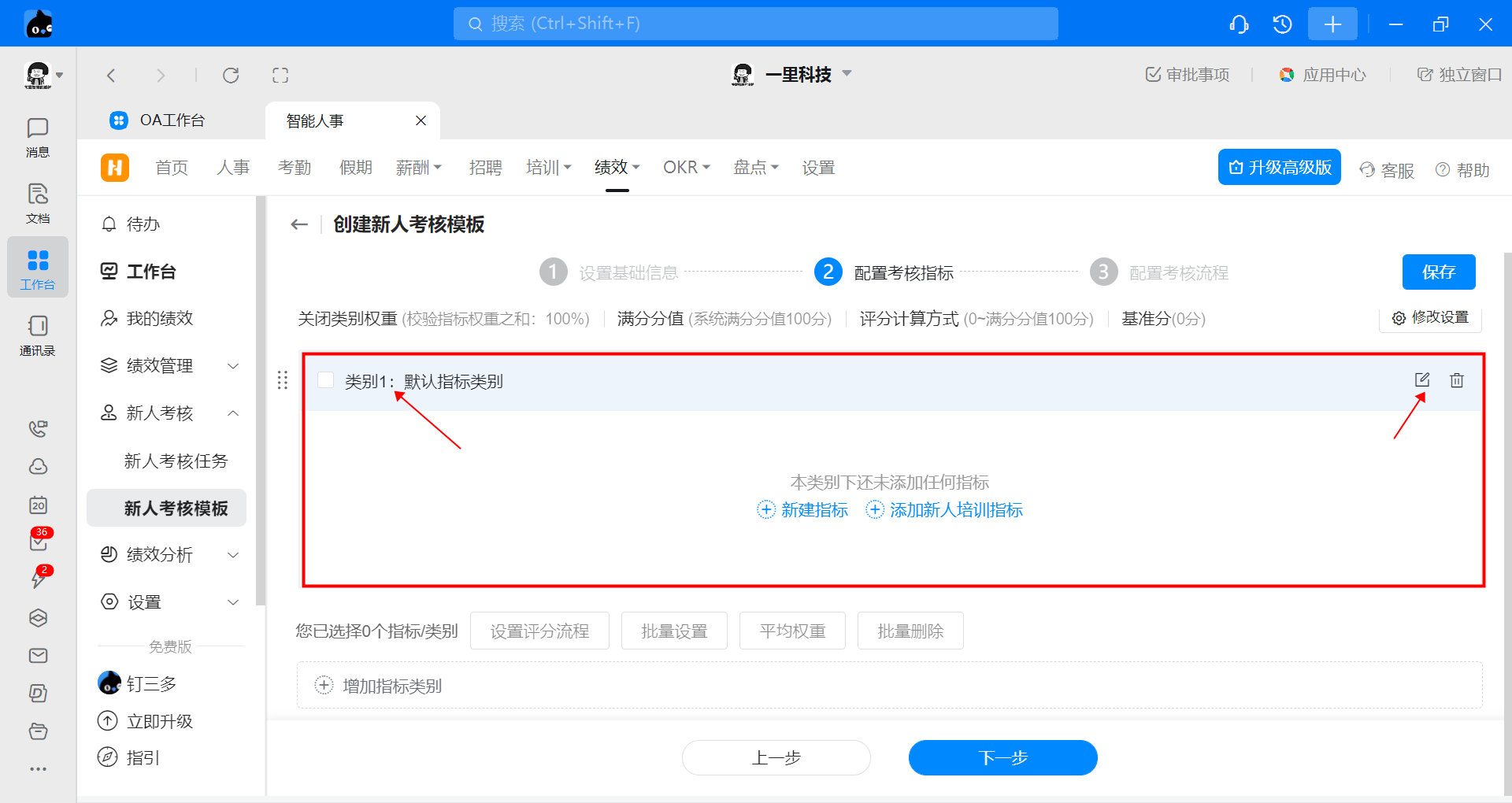Image resolution: width=1512 pixels, height=803 pixels.
Task: Open 消息 in the left sidebar
Action: (37, 137)
